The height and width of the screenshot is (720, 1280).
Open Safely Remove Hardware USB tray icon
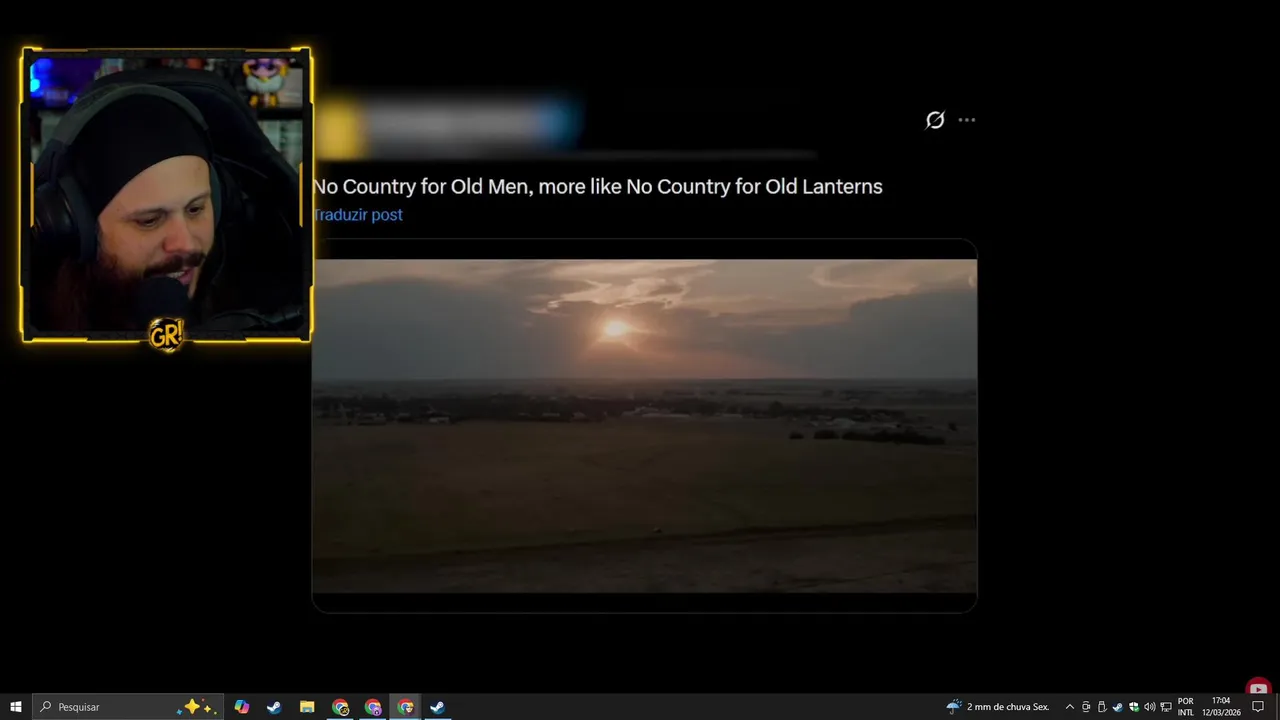1102,707
